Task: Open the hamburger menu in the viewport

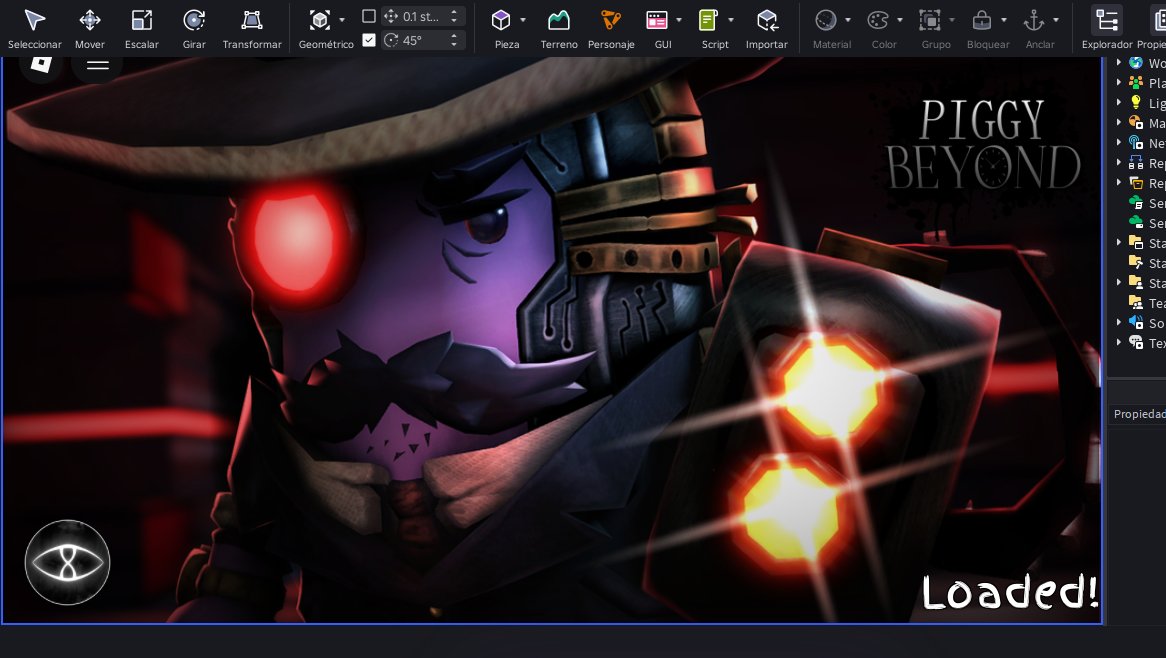Action: tap(97, 65)
